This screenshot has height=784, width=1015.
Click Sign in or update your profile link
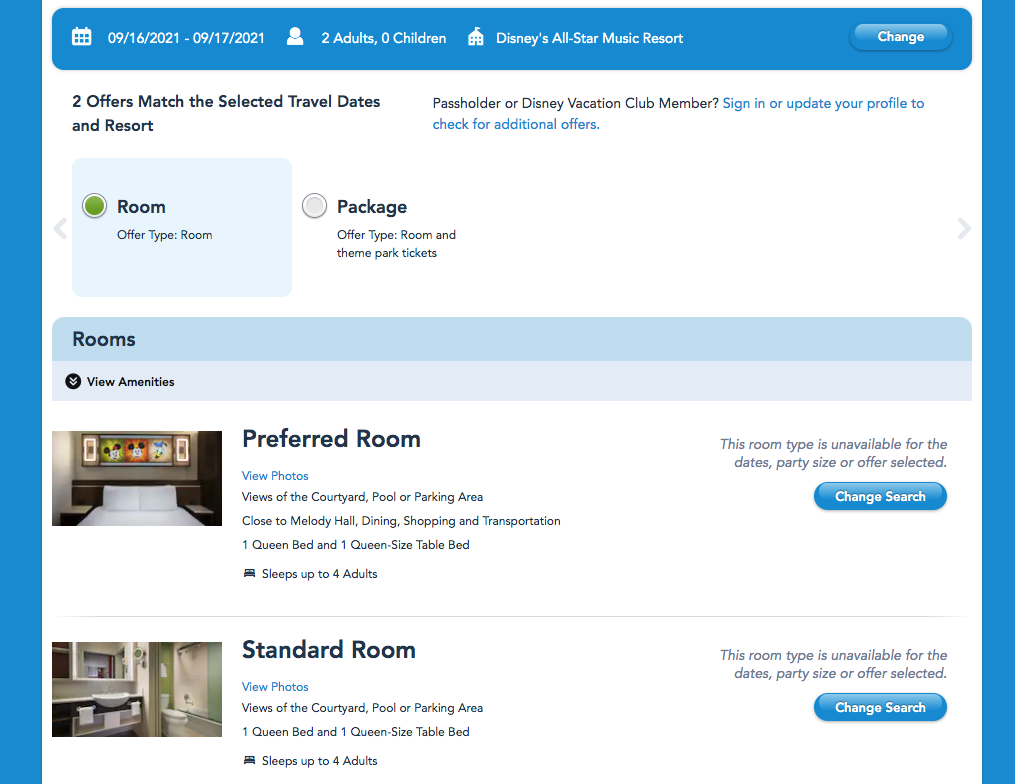pyautogui.click(x=822, y=103)
